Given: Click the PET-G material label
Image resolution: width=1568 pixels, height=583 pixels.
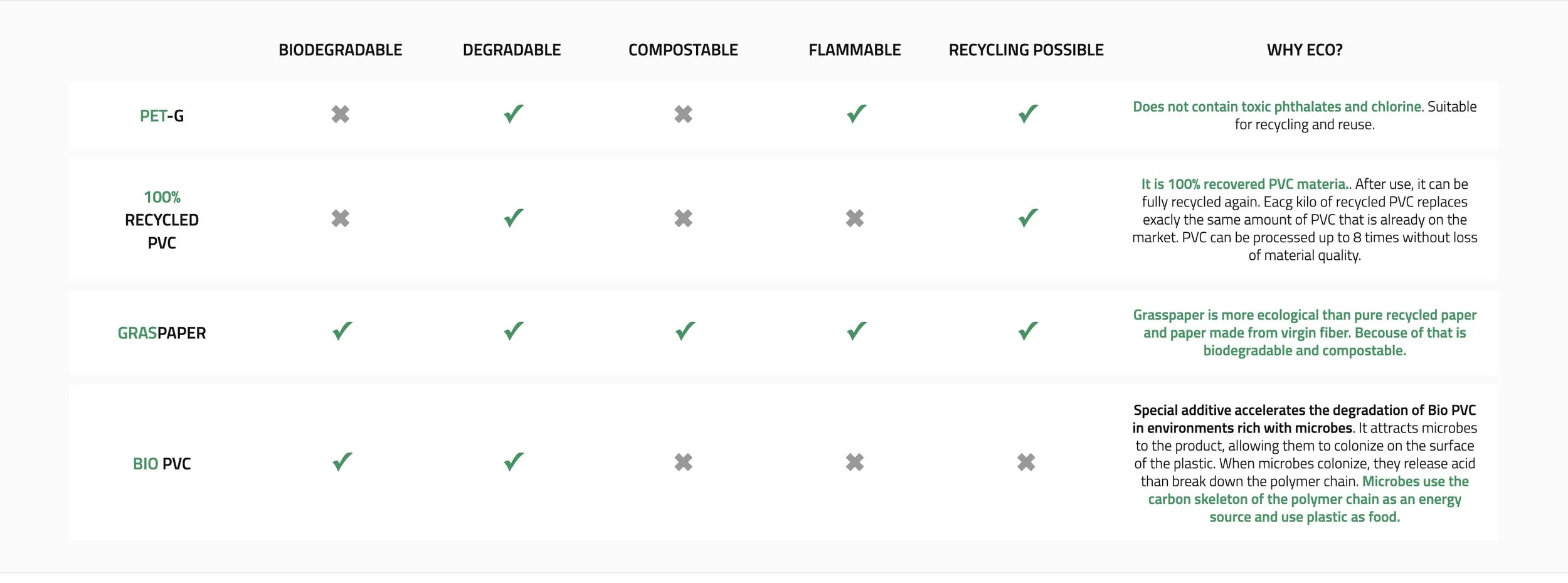Looking at the screenshot, I should click(162, 116).
